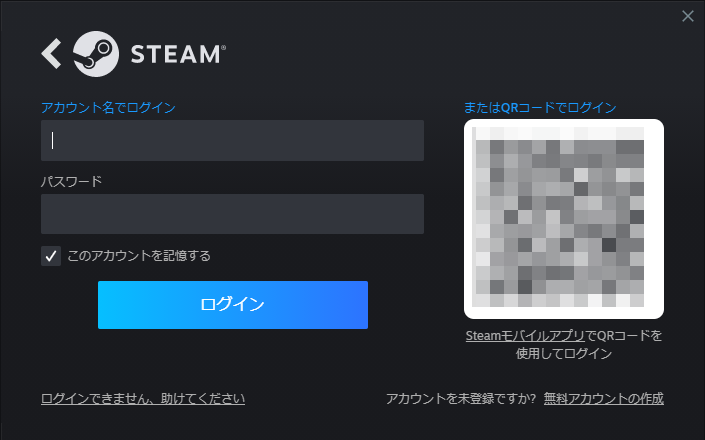
Task: Open the 無料アカウントの作成 link
Action: click(603, 399)
